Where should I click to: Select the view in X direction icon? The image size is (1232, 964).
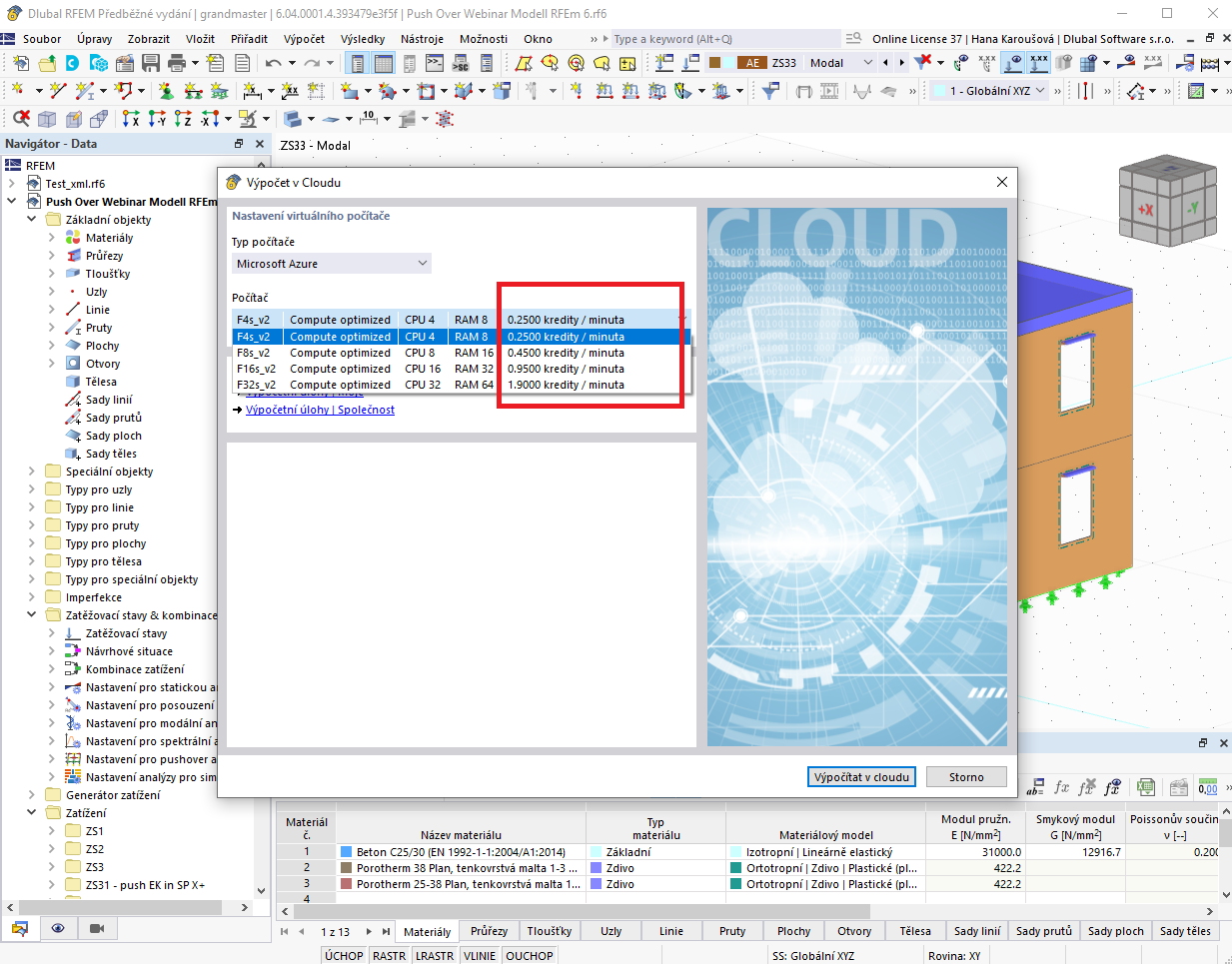pos(131,119)
